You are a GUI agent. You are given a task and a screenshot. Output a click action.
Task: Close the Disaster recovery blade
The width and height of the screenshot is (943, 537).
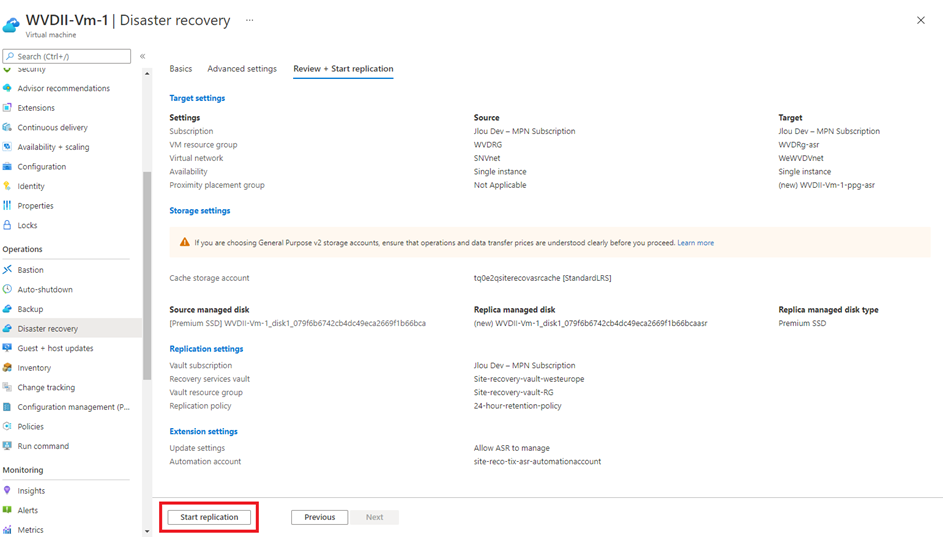point(921,20)
